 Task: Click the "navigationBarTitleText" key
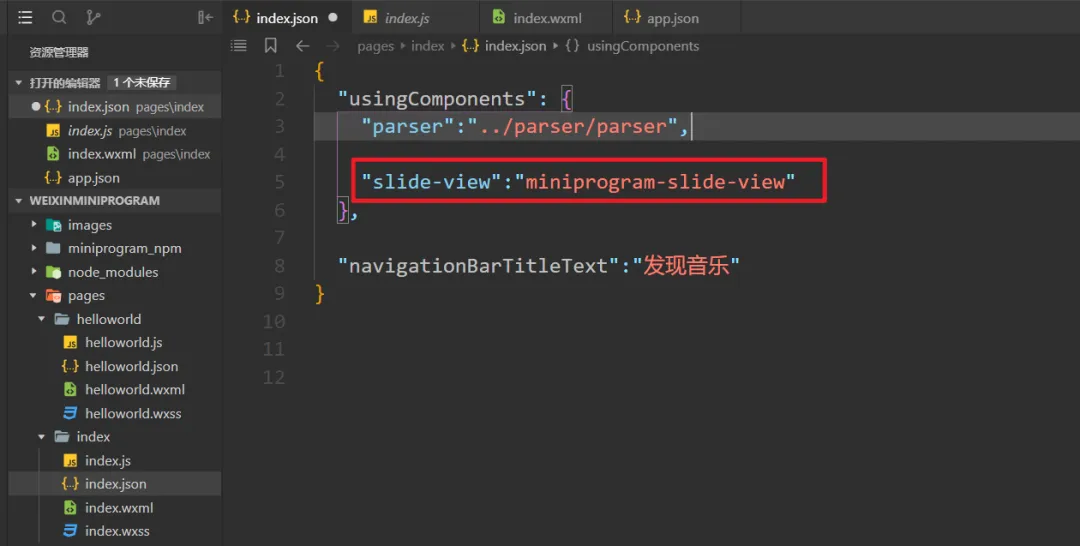coord(479,265)
